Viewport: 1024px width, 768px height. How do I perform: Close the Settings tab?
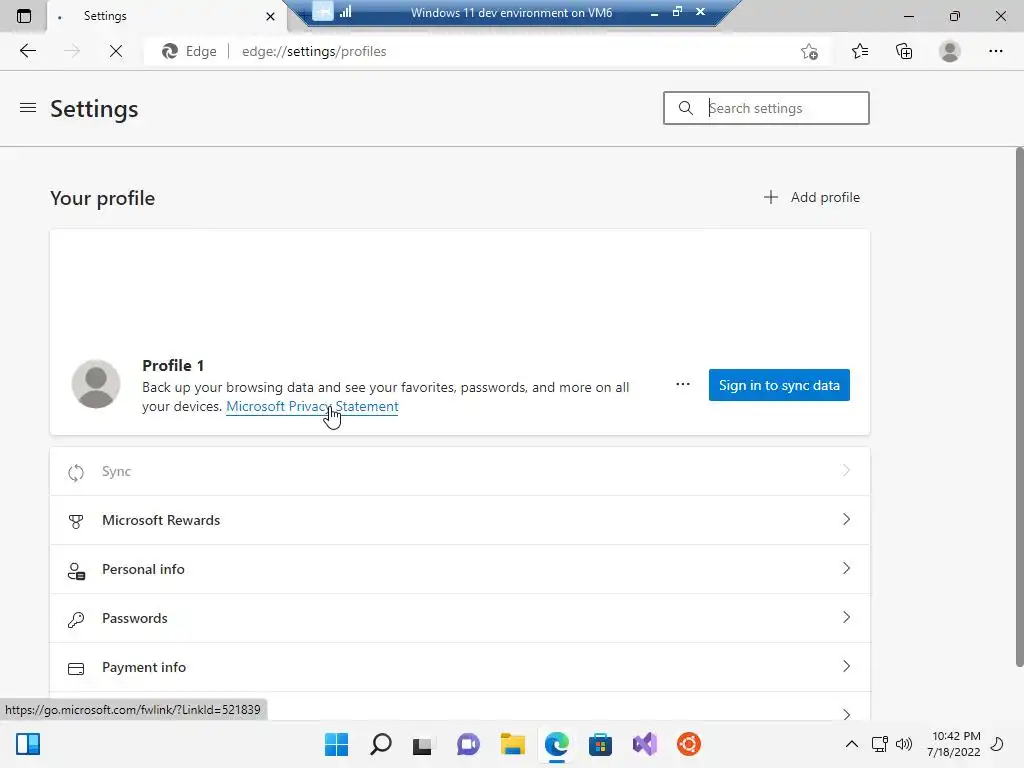[x=270, y=16]
